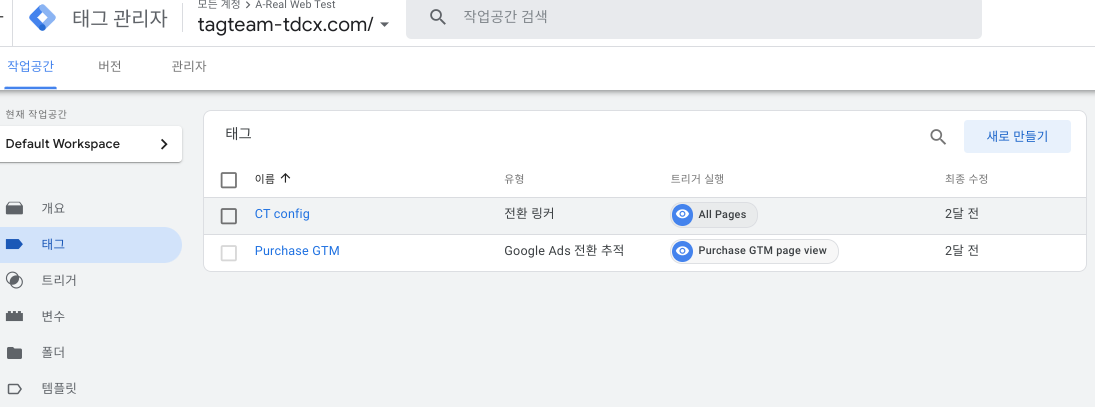Click the 모든 계정 breadcrumb link
1095x407 pixels.
[x=219, y=5]
